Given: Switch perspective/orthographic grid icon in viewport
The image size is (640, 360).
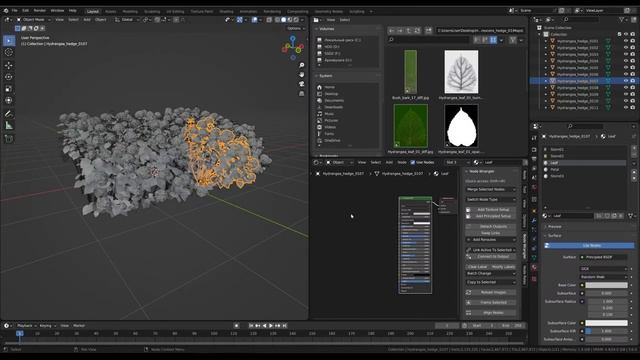Looking at the screenshot, I should point(302,93).
